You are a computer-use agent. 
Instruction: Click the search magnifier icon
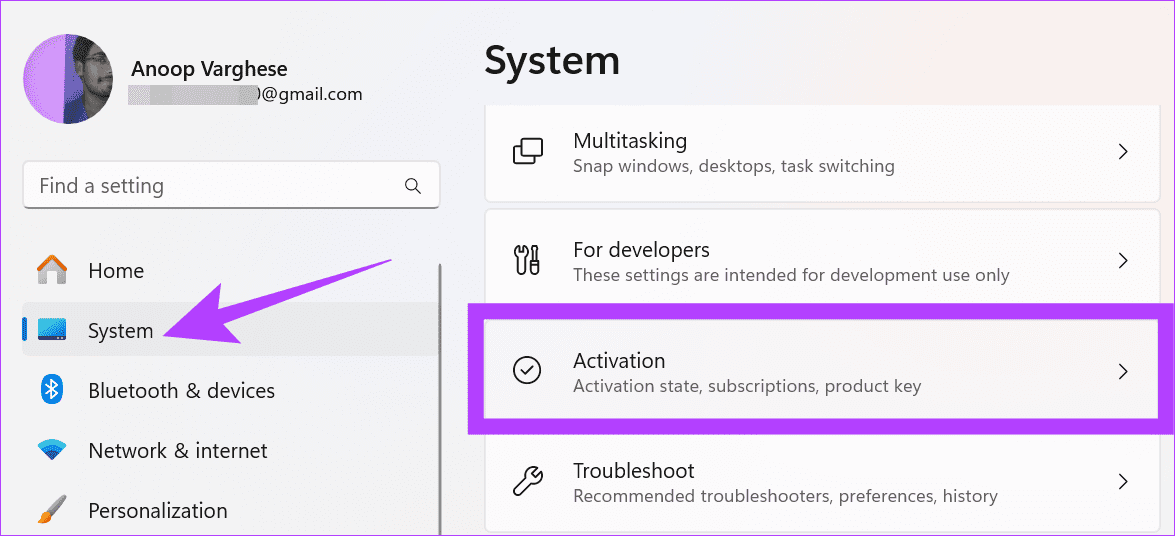[x=413, y=186]
